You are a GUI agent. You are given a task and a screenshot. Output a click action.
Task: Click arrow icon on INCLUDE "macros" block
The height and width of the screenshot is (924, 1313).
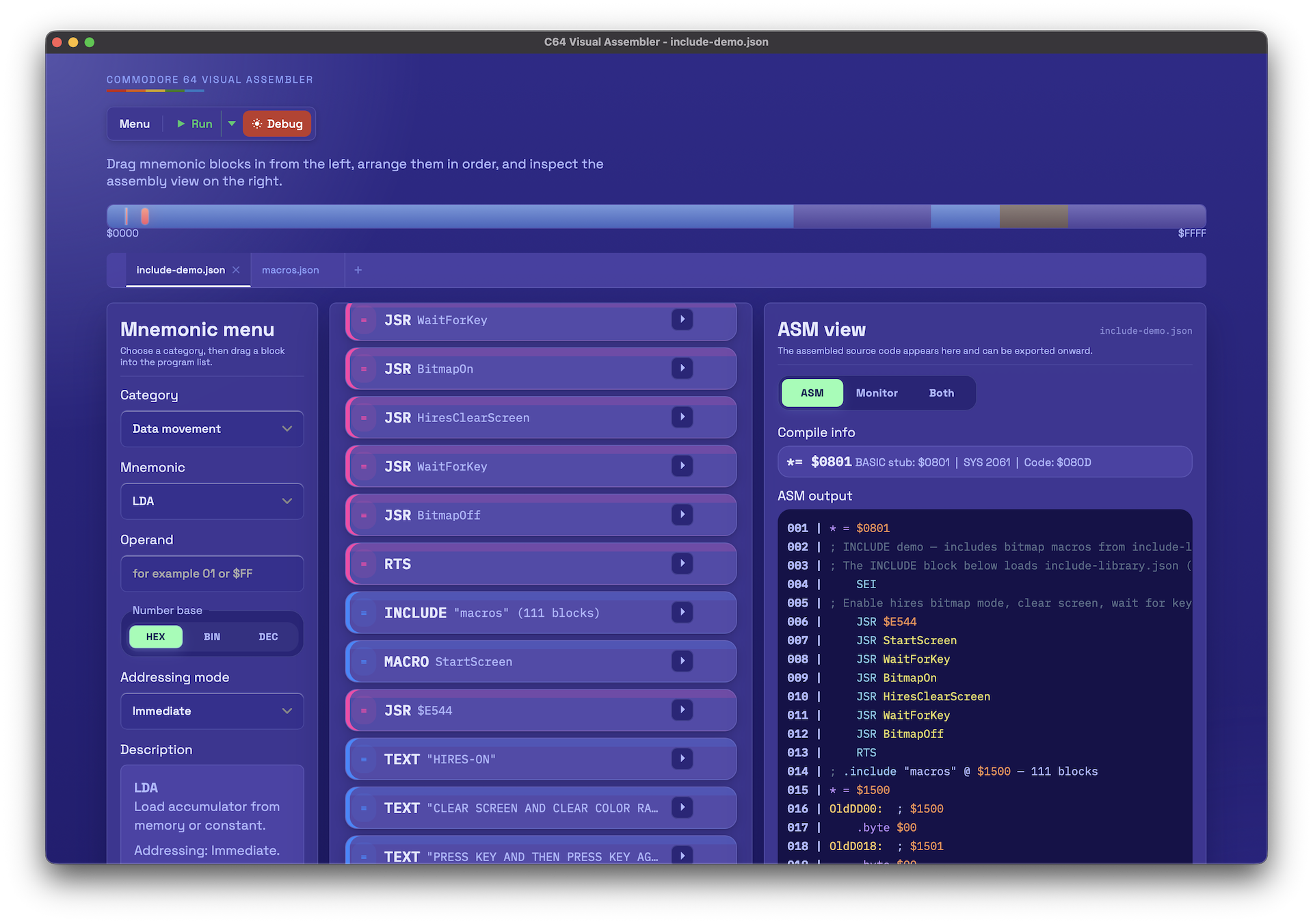(x=682, y=612)
